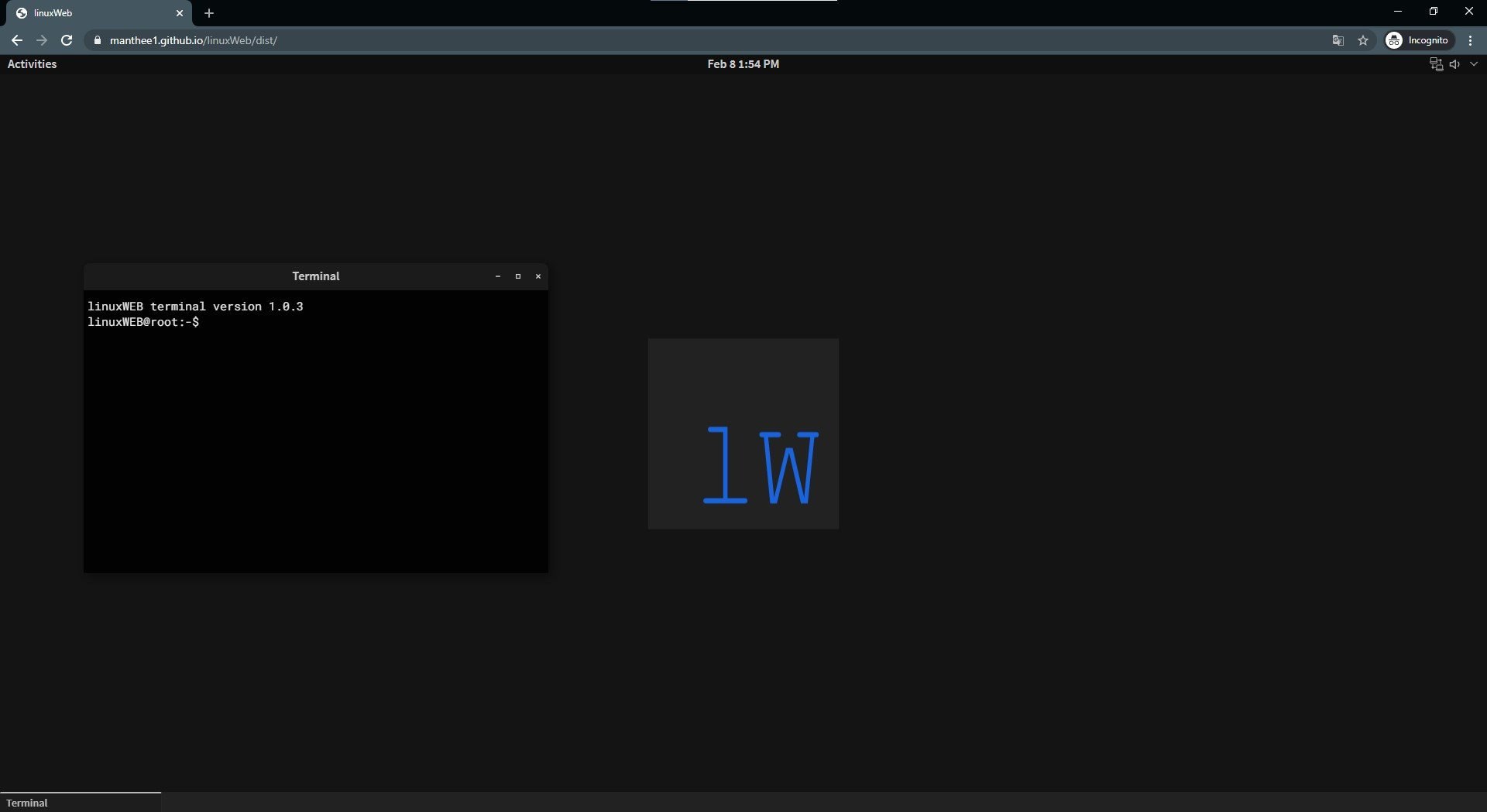The width and height of the screenshot is (1487, 812).
Task: Maximize the Terminal window
Action: coord(517,276)
